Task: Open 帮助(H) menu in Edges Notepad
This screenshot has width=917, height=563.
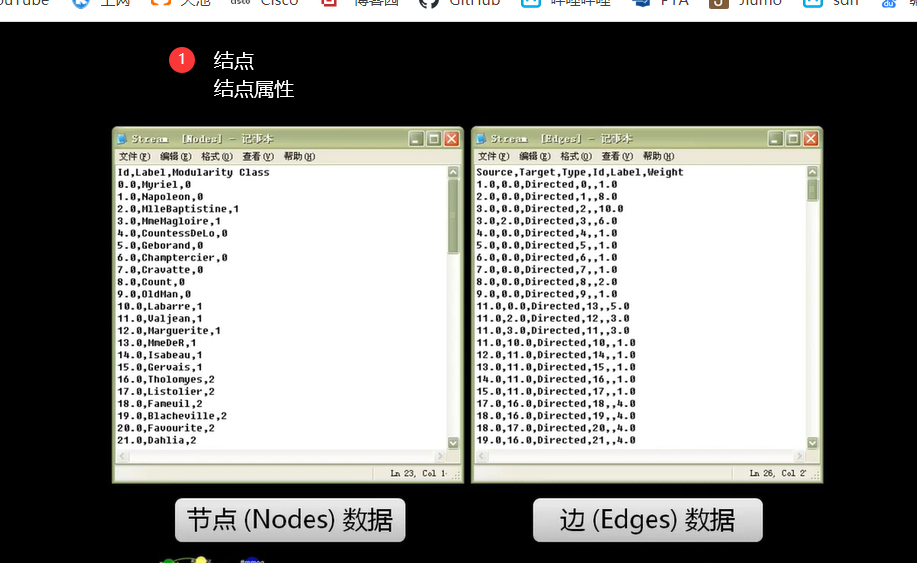Action: point(658,157)
